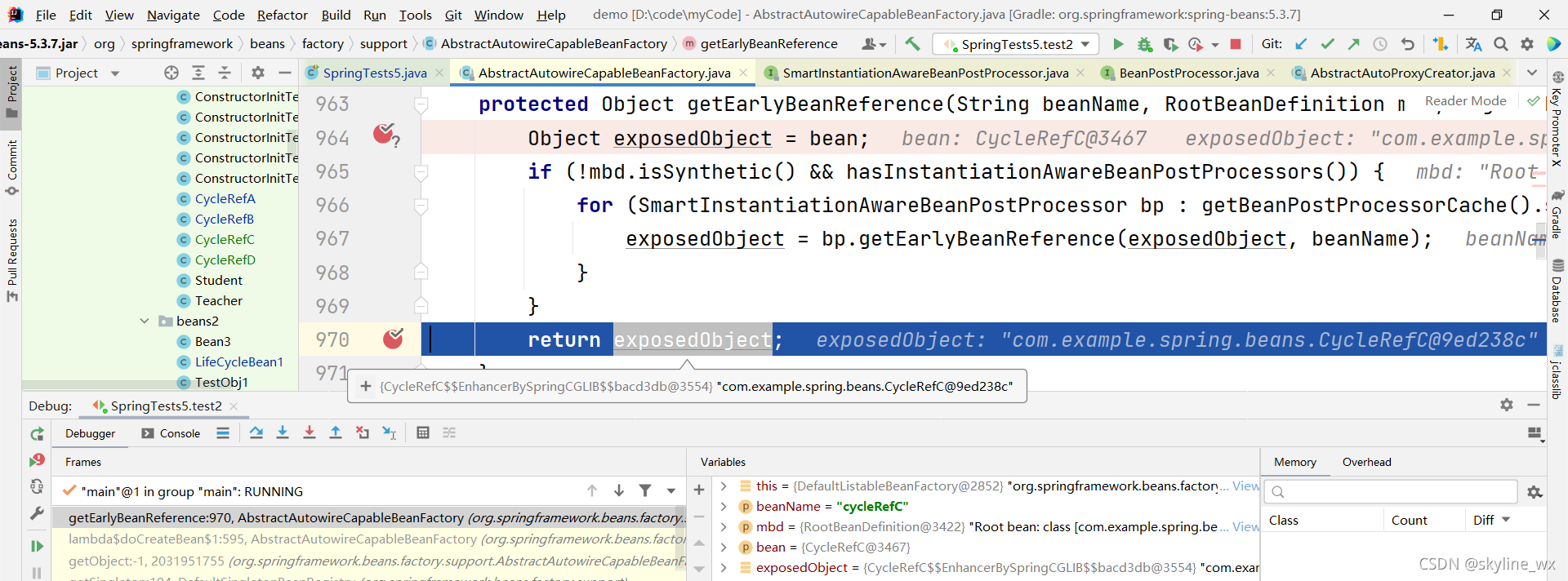
Task: Open Search Everywhere magnifier icon
Action: pos(1500,44)
